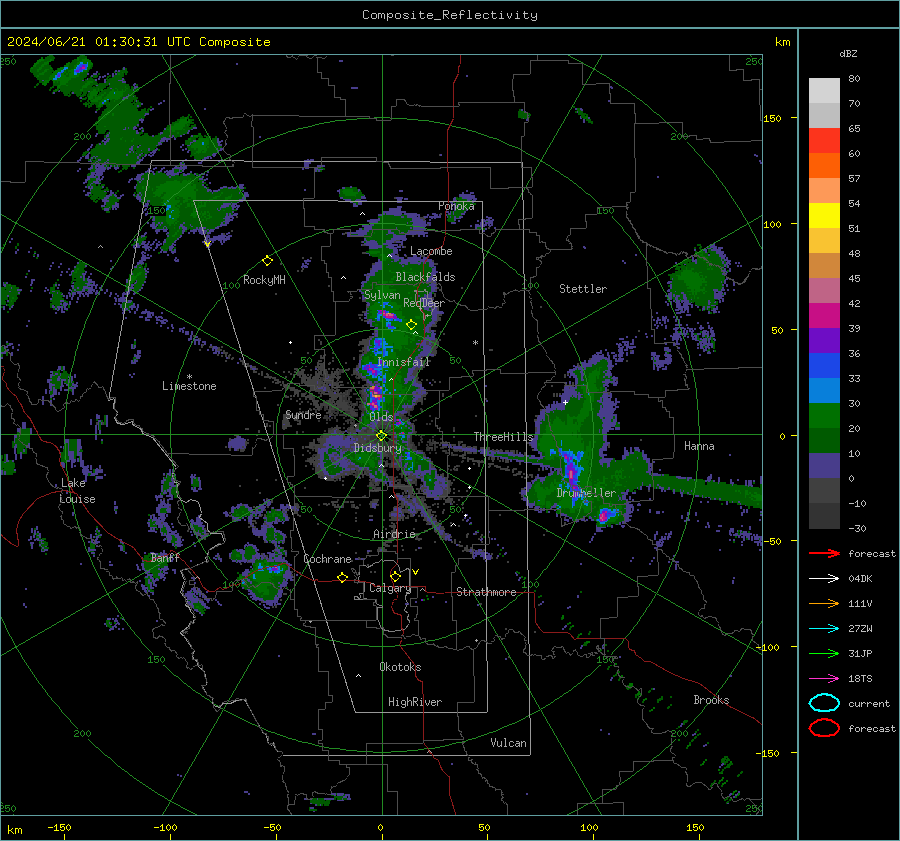Click the Sundre label on map
The width and height of the screenshot is (900, 841).
tap(303, 414)
